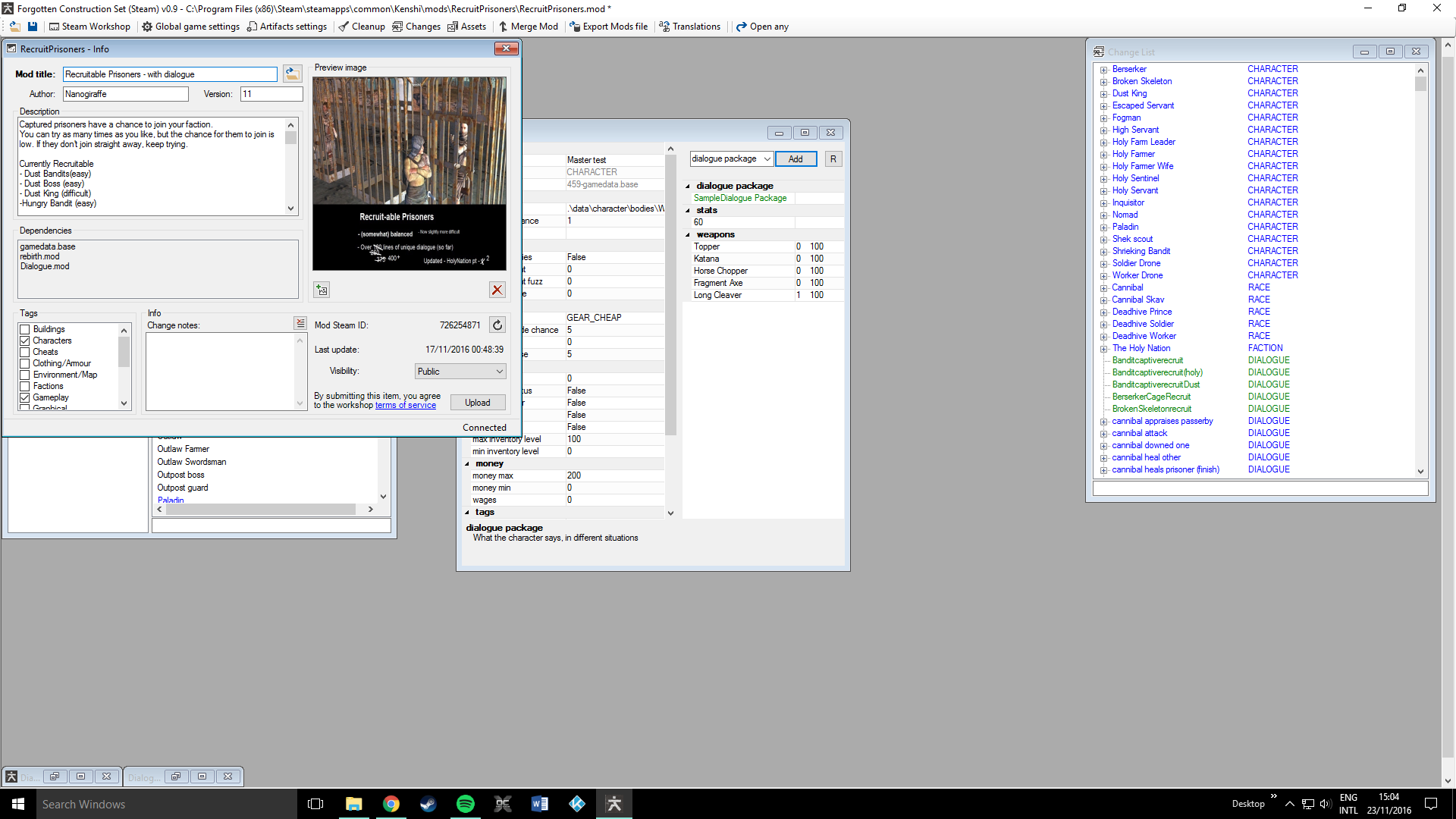
Task: Click the horizontal scrollbar under the Outlaw list
Action: (262, 510)
